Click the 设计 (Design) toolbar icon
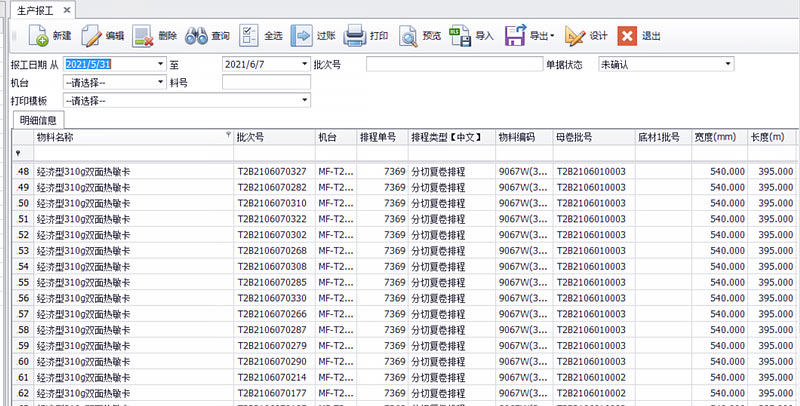Image resolution: width=800 pixels, height=406 pixels. 575,36
